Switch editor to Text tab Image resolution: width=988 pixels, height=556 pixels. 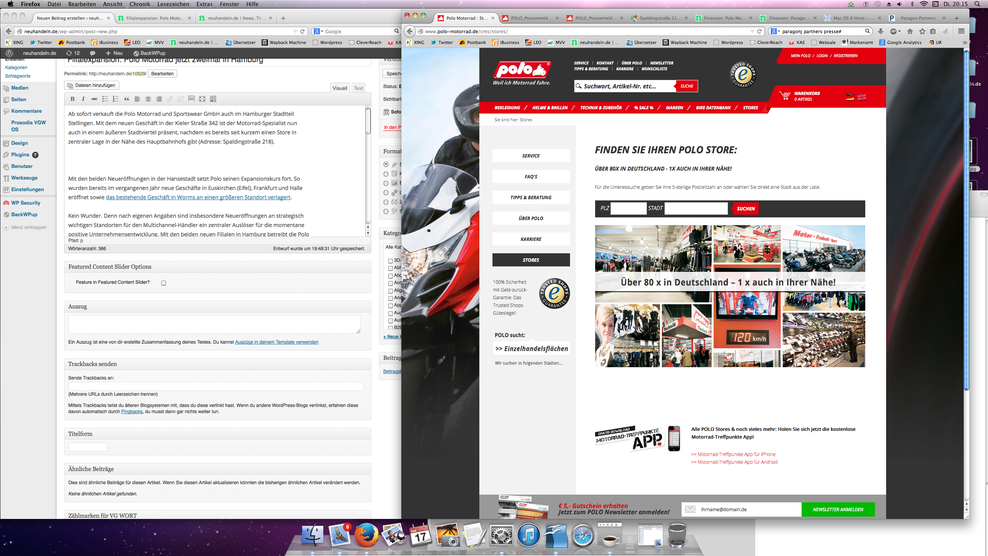click(358, 88)
